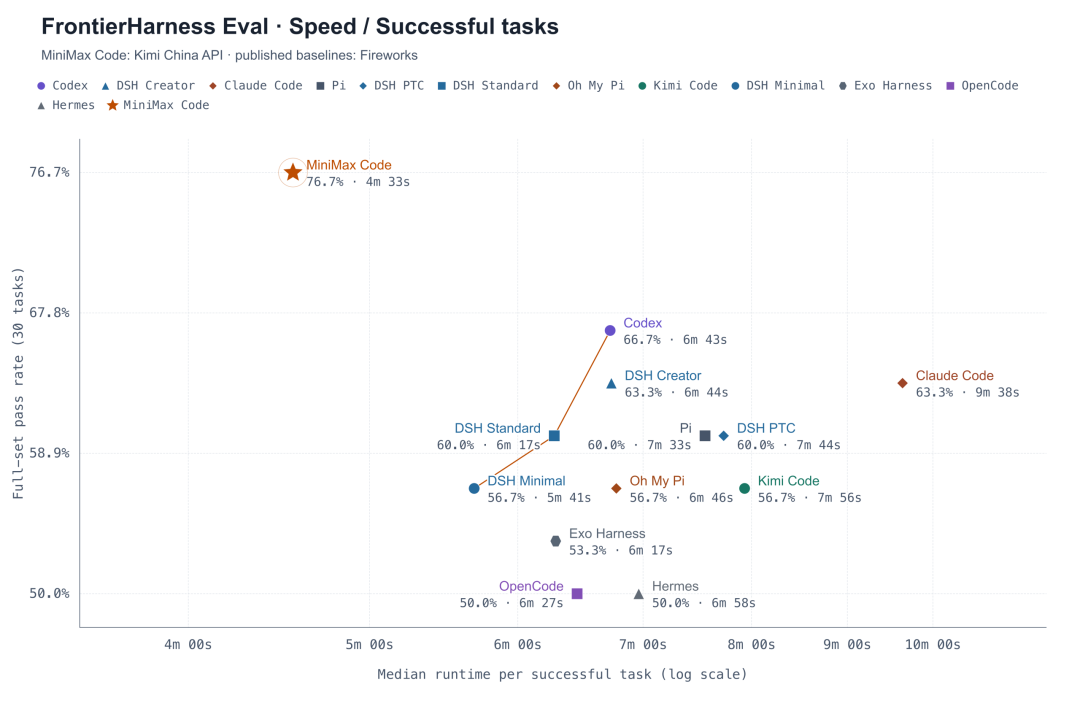Select the Codex purple circle data point
The width and height of the screenshot is (1080, 720).
point(610,331)
